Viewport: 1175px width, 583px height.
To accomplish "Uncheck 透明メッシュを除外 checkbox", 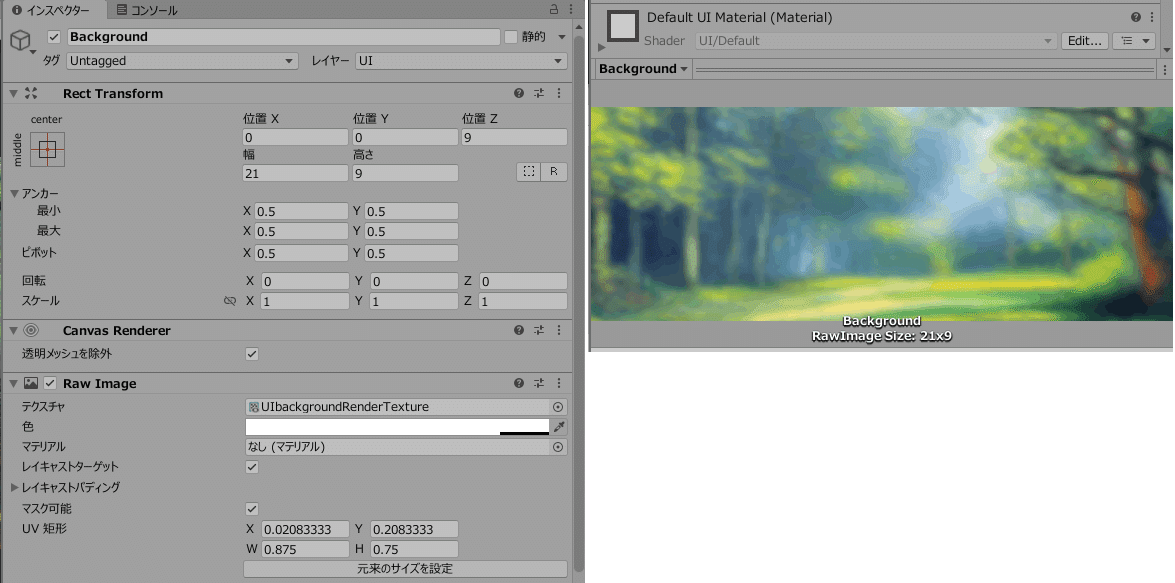I will pos(253,354).
